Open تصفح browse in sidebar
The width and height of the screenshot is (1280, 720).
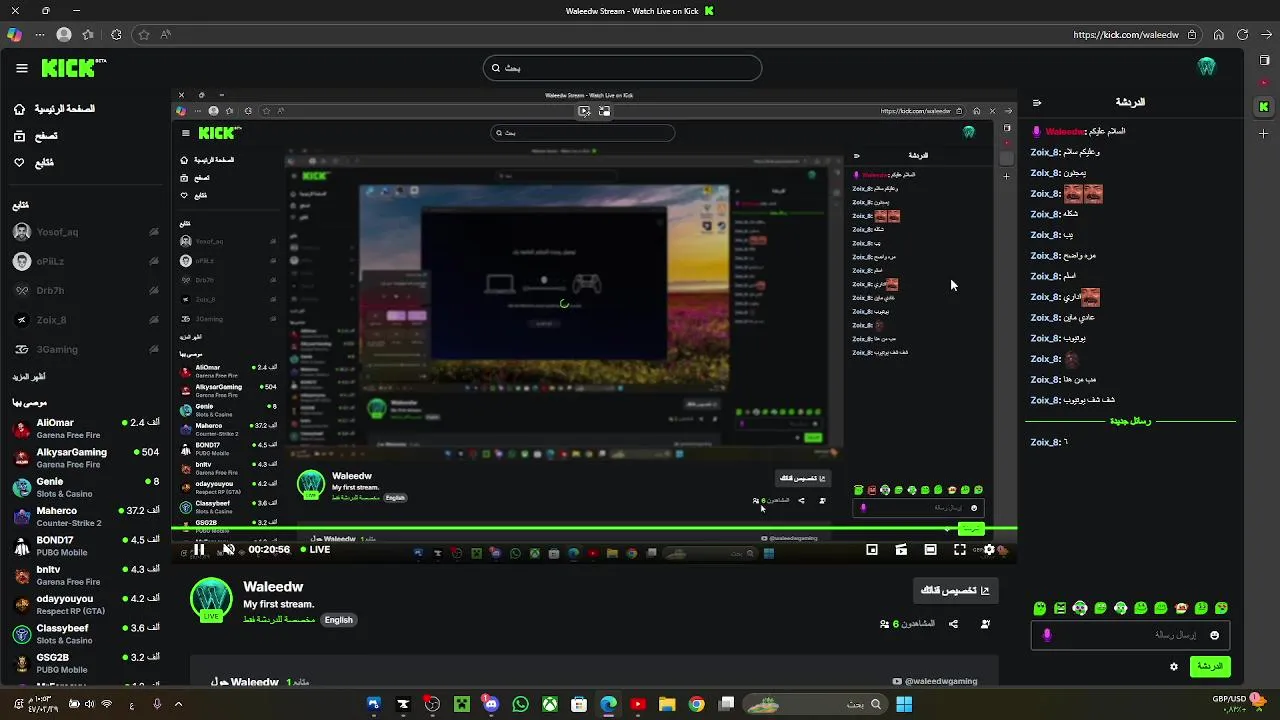point(36,136)
